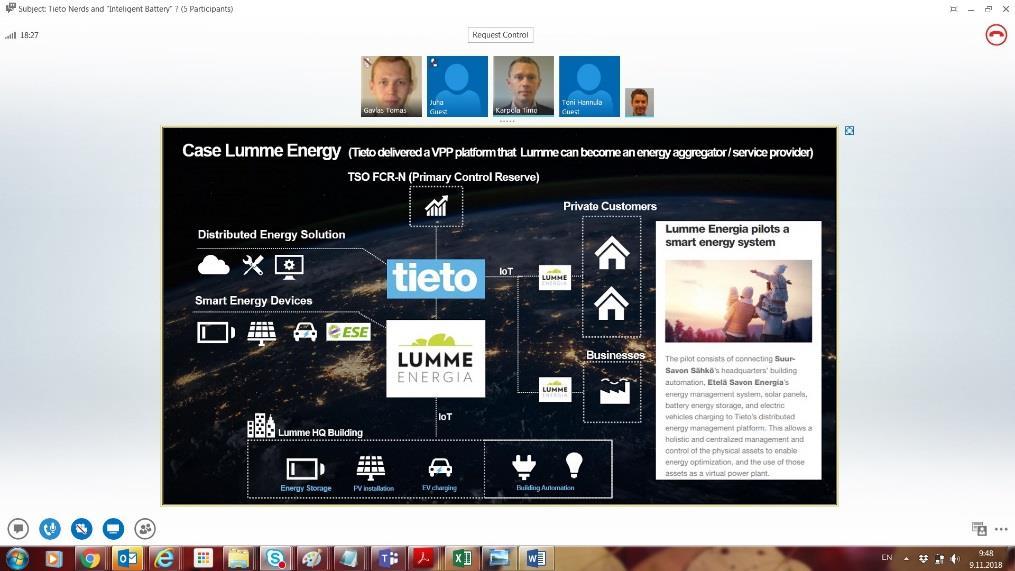Screen dimensions: 1015x571
Task: Open Paint palette icon in taskbar
Action: coord(313,558)
